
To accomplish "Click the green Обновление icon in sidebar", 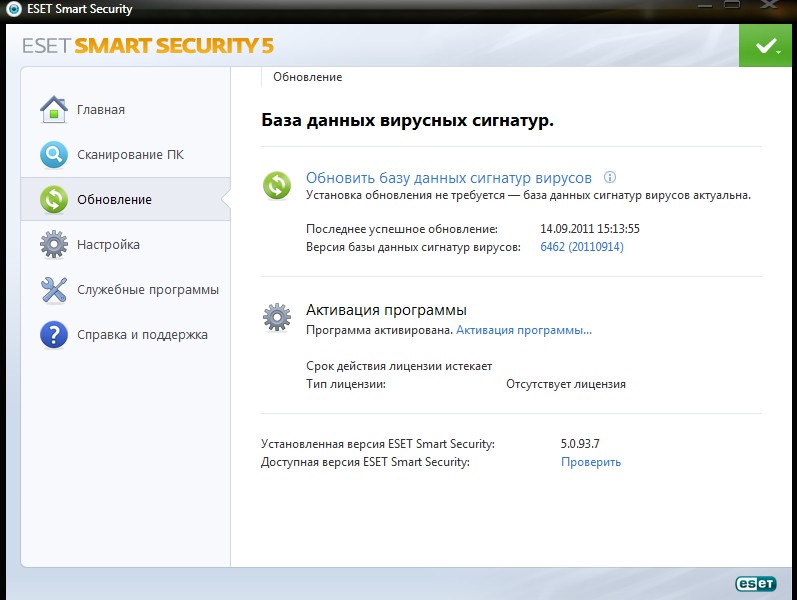I will click(53, 199).
